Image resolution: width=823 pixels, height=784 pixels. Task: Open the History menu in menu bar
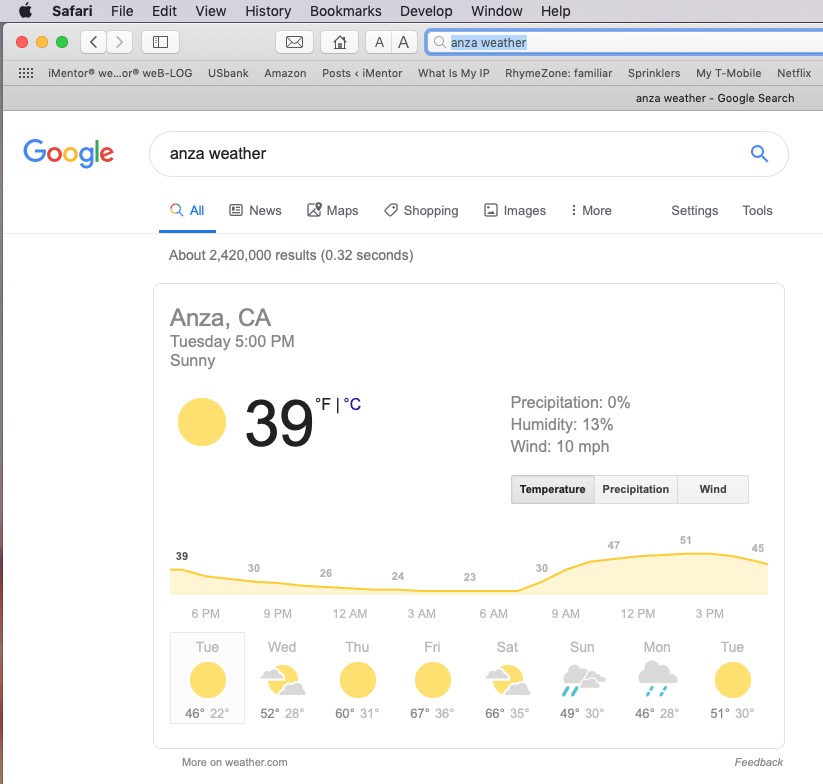[268, 11]
